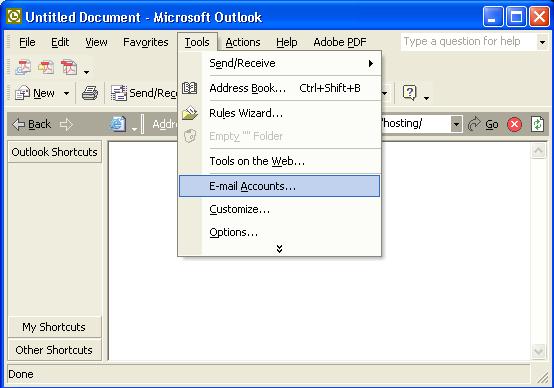This screenshot has height=388, width=554.
Task: Click the address field showing hosting/
Action: (416, 124)
